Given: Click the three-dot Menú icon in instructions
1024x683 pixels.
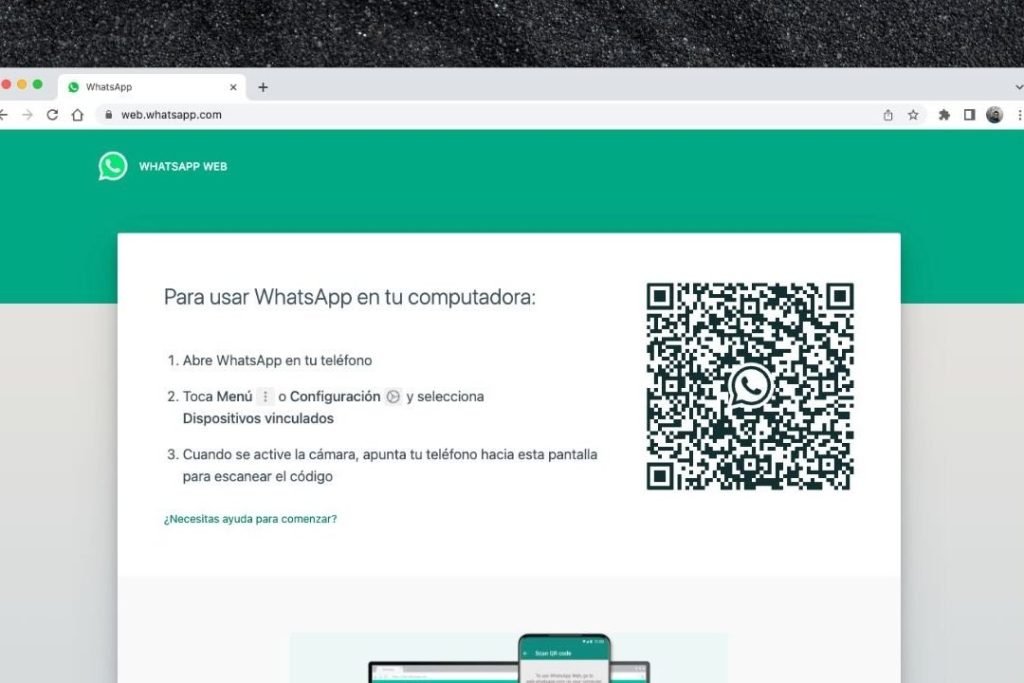Looking at the screenshot, I should 265,397.
